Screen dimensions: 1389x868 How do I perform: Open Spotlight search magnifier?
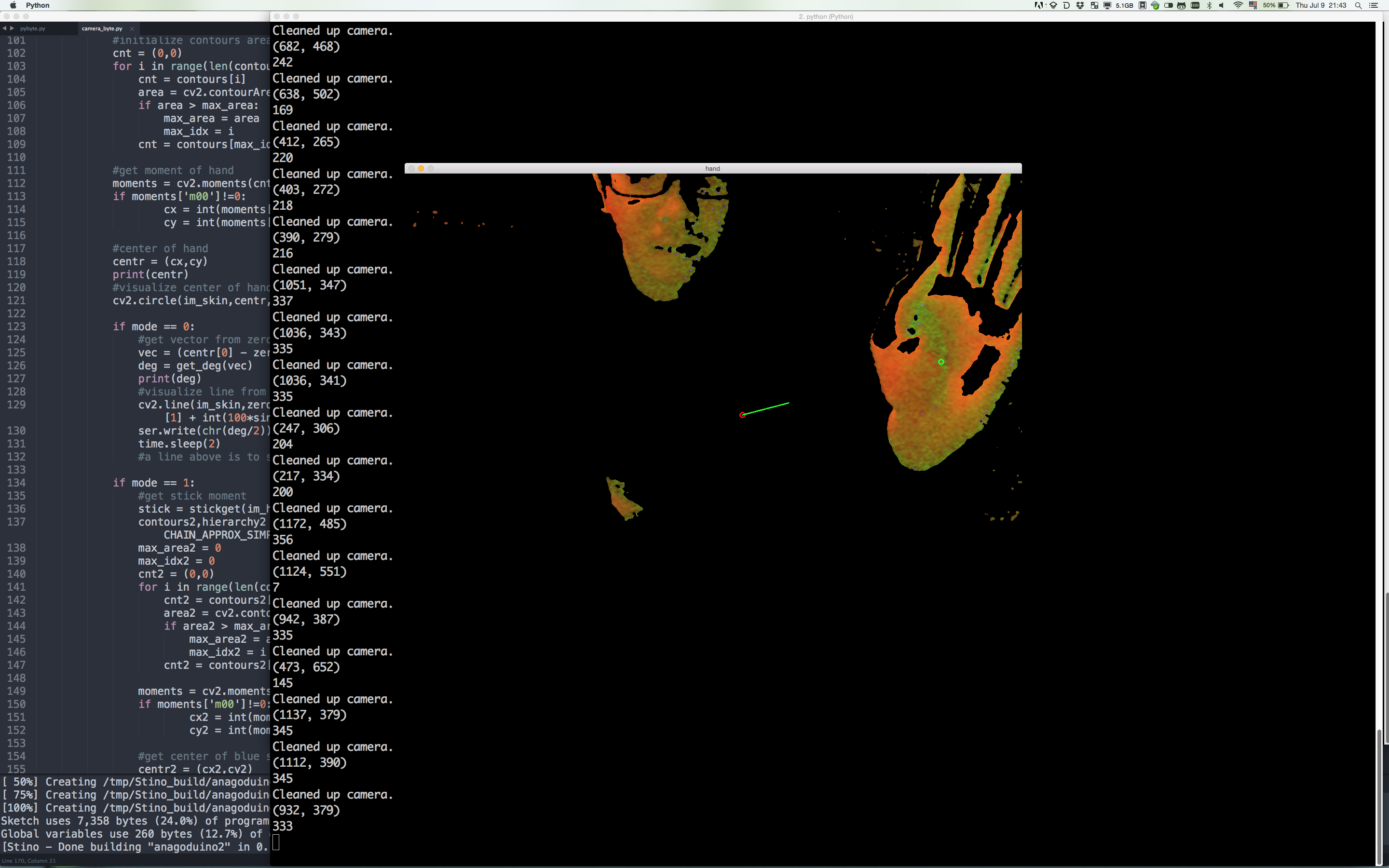pyautogui.click(x=1359, y=5)
